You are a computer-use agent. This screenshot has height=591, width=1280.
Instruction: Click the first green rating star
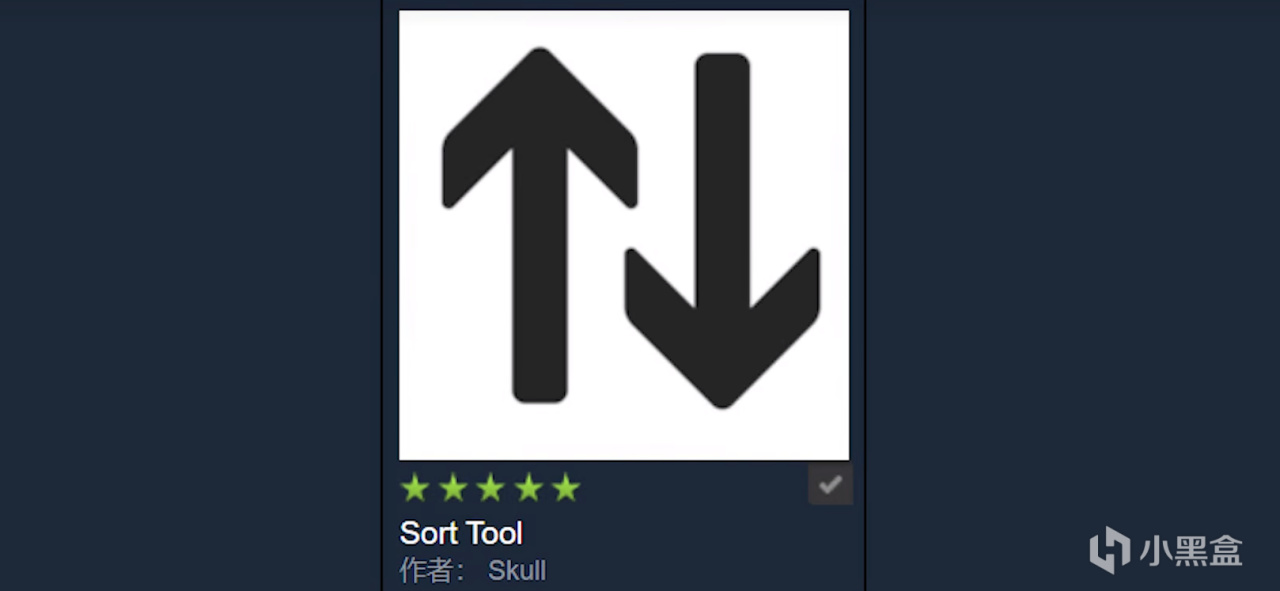pyautogui.click(x=415, y=488)
